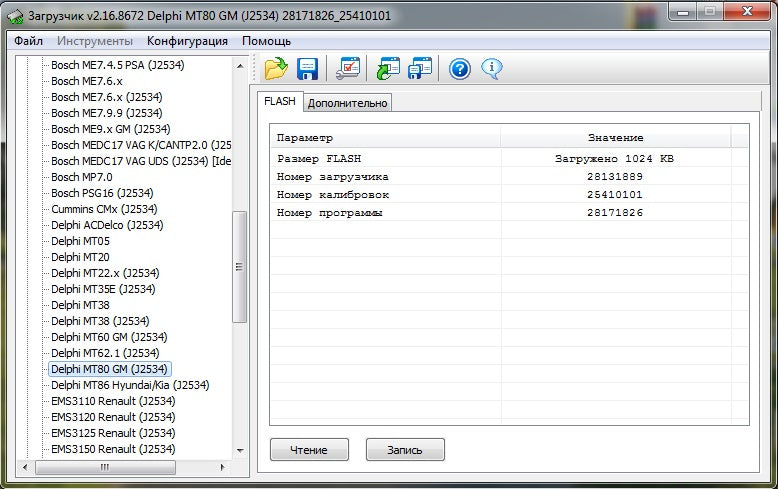Click the save configuration windows icon

[x=420, y=69]
